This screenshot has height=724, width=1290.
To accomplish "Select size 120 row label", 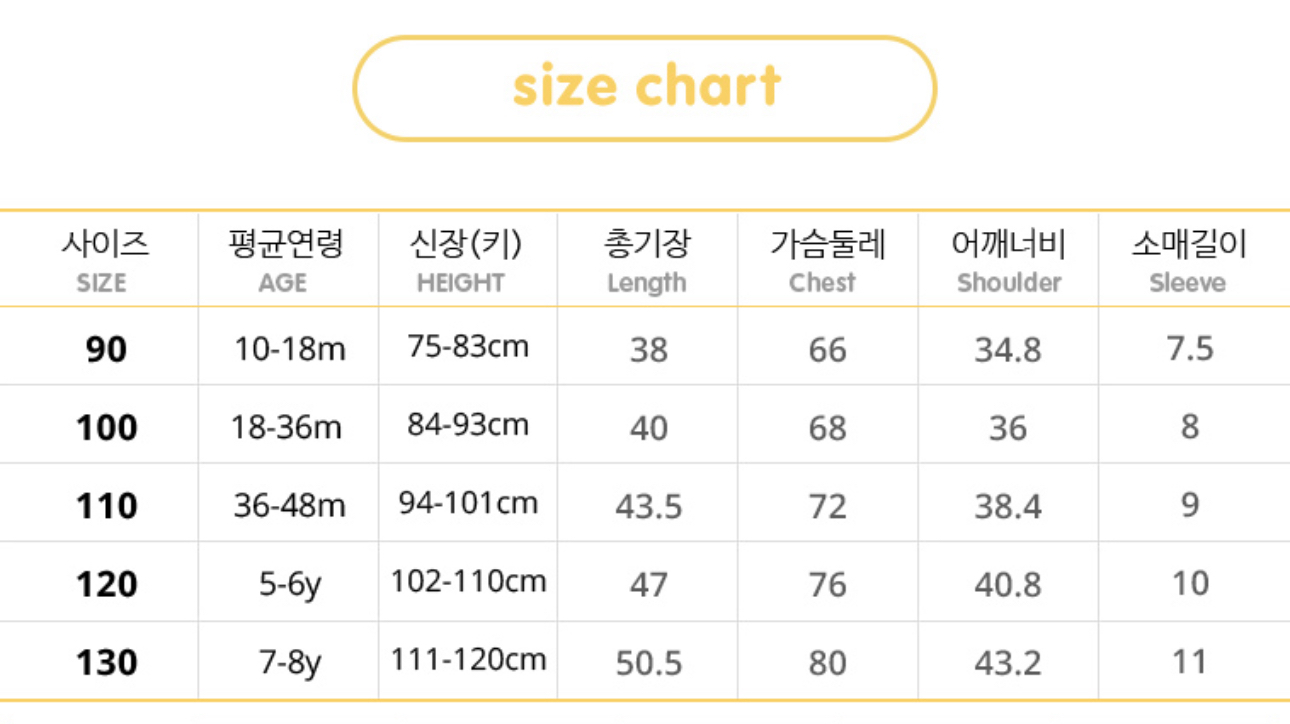I will click(106, 584).
